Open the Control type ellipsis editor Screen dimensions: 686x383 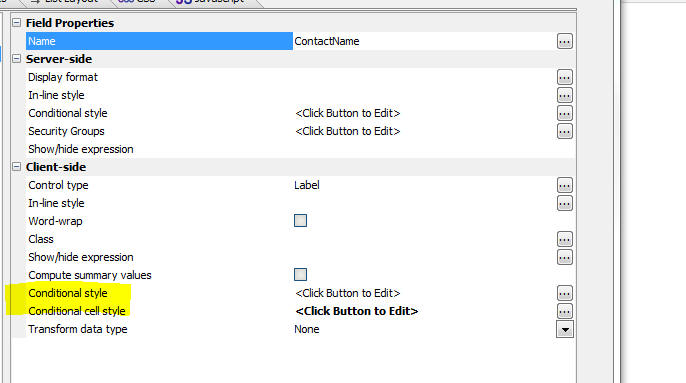(x=564, y=185)
